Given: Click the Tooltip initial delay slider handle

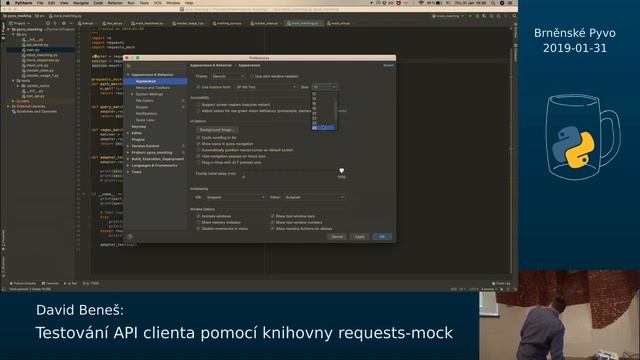Looking at the screenshot, I should tap(342, 171).
